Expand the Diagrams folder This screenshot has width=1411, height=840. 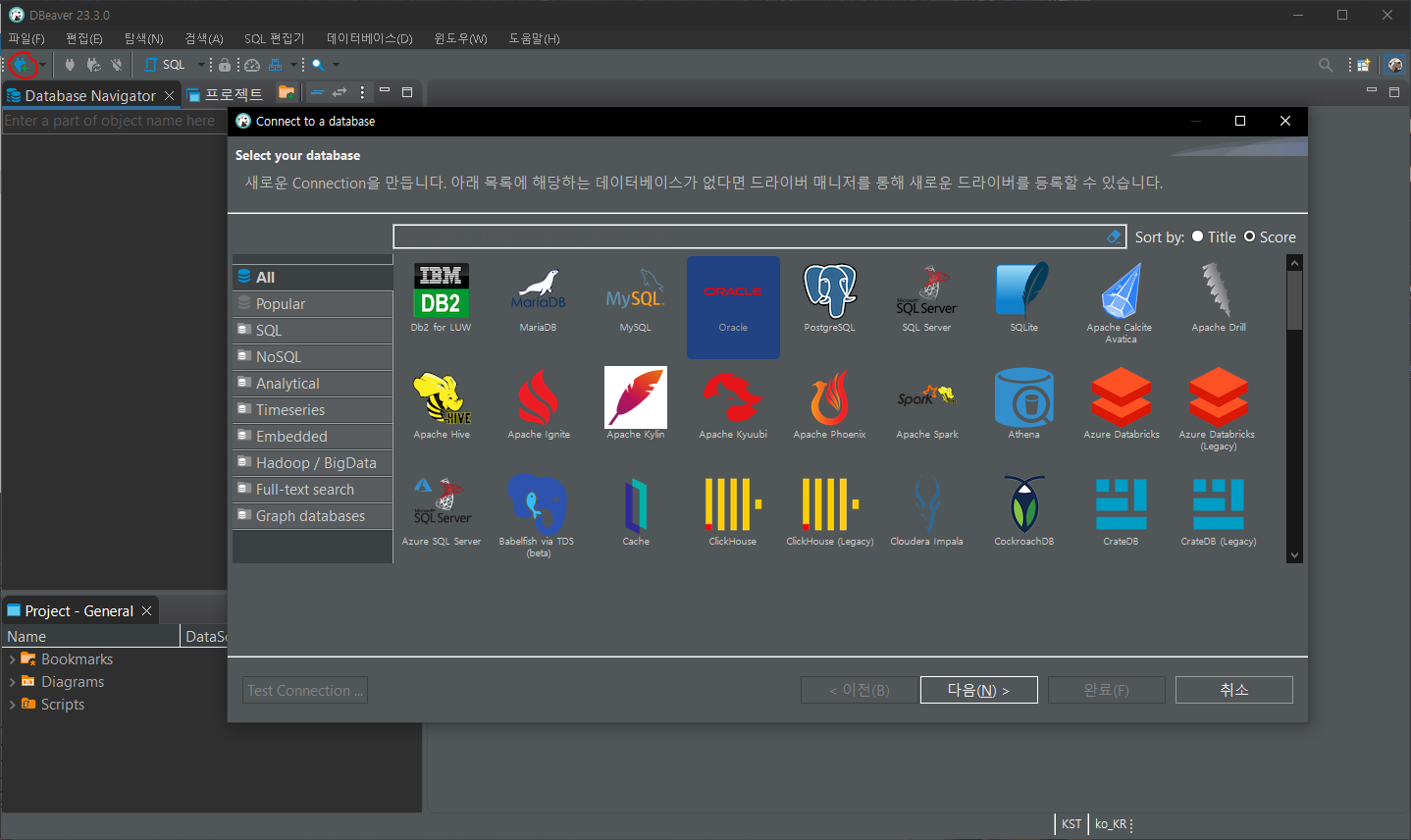12,682
